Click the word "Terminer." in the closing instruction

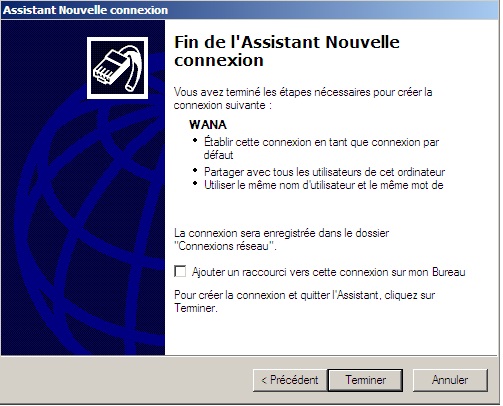click(x=196, y=308)
